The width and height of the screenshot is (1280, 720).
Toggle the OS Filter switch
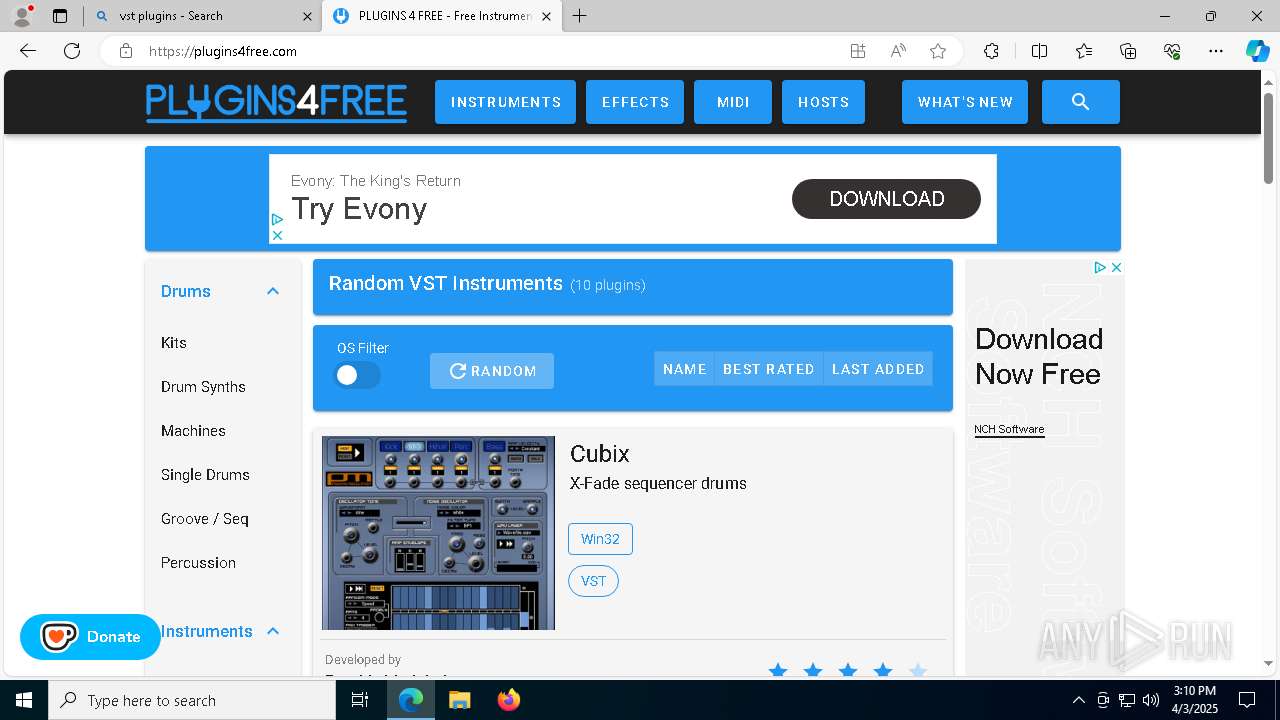click(x=357, y=375)
